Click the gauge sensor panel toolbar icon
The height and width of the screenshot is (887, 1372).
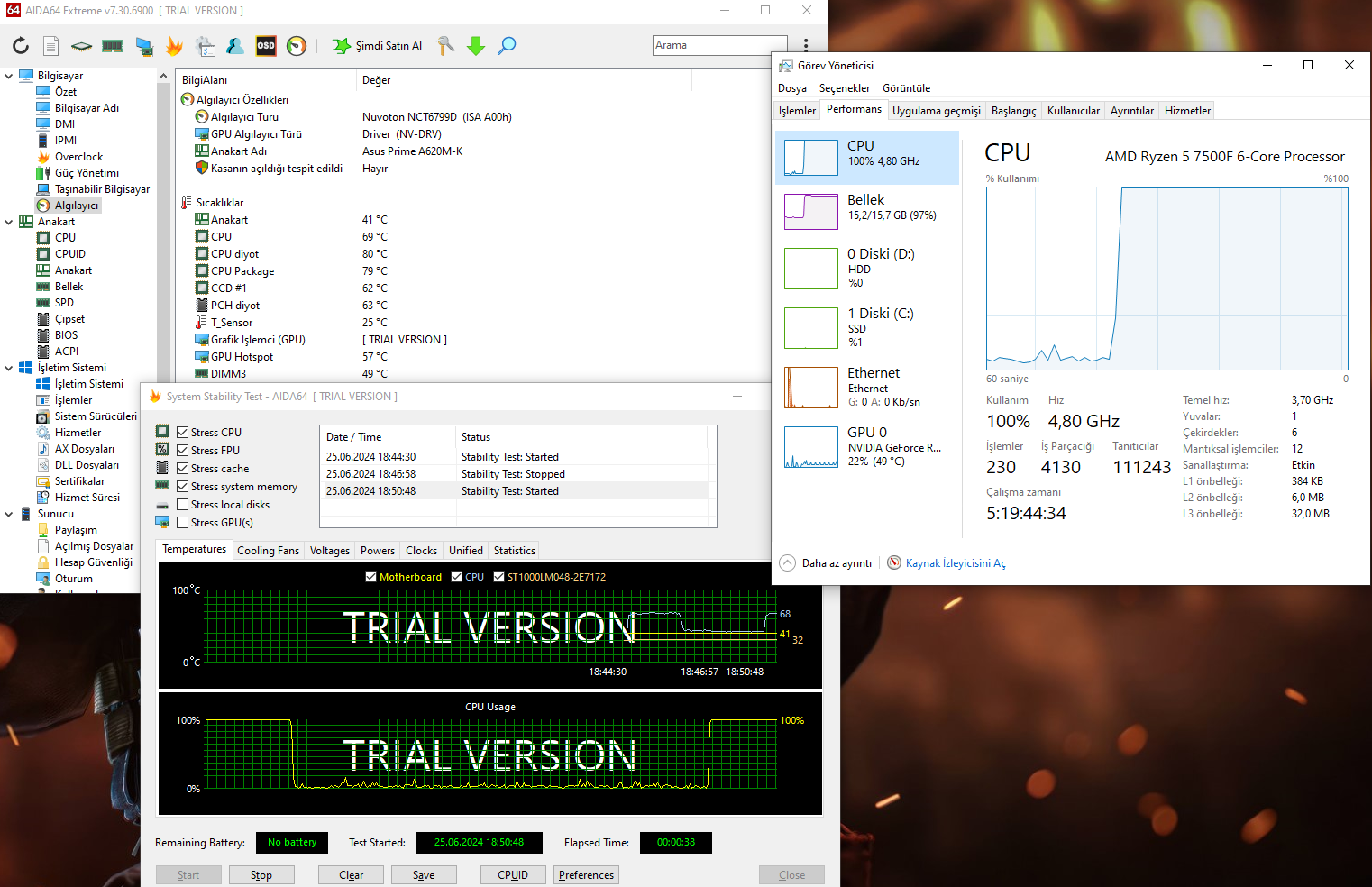click(297, 46)
